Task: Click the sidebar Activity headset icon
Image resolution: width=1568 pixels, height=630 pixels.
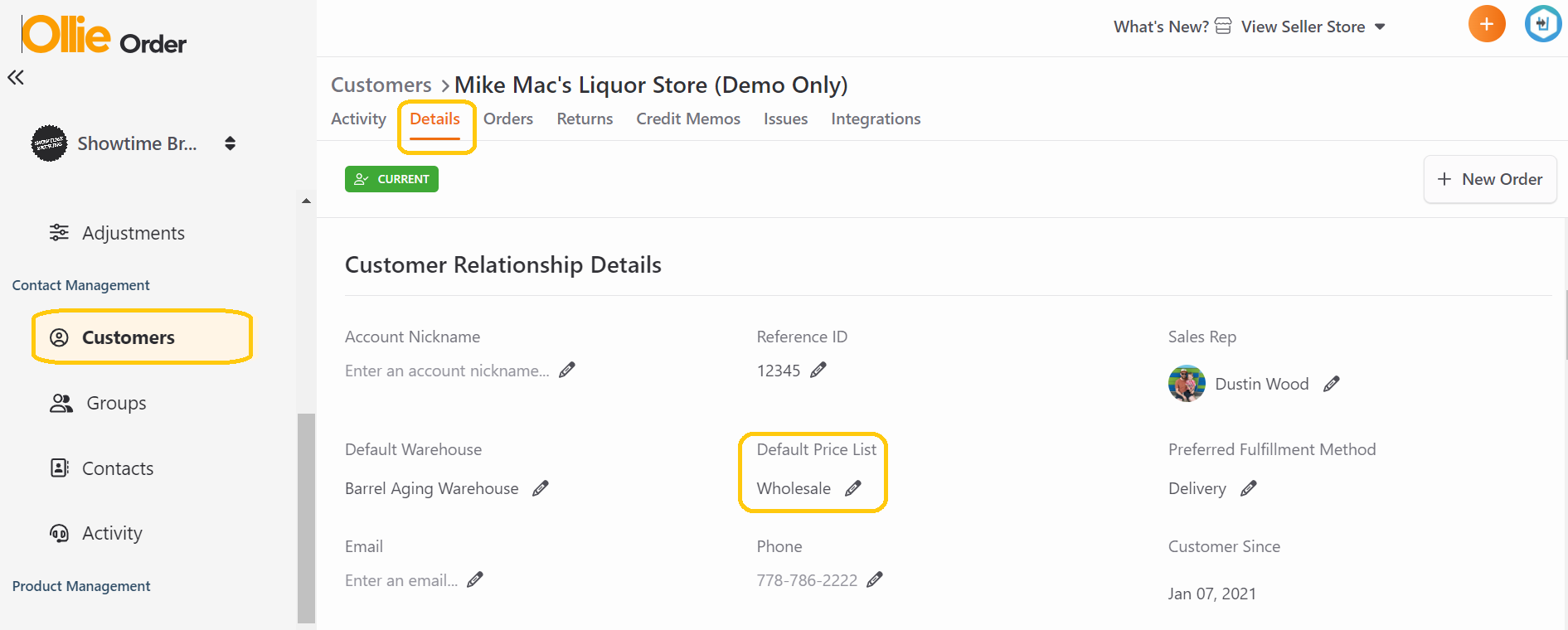Action: point(59,533)
